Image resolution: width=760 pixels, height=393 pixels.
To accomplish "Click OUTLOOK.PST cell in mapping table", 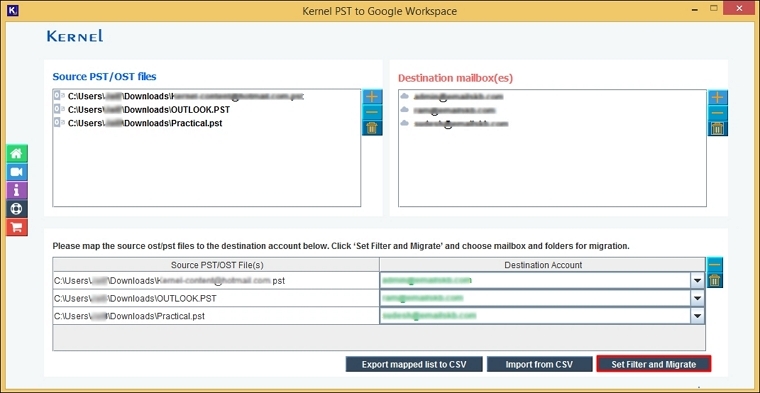I will (216, 299).
